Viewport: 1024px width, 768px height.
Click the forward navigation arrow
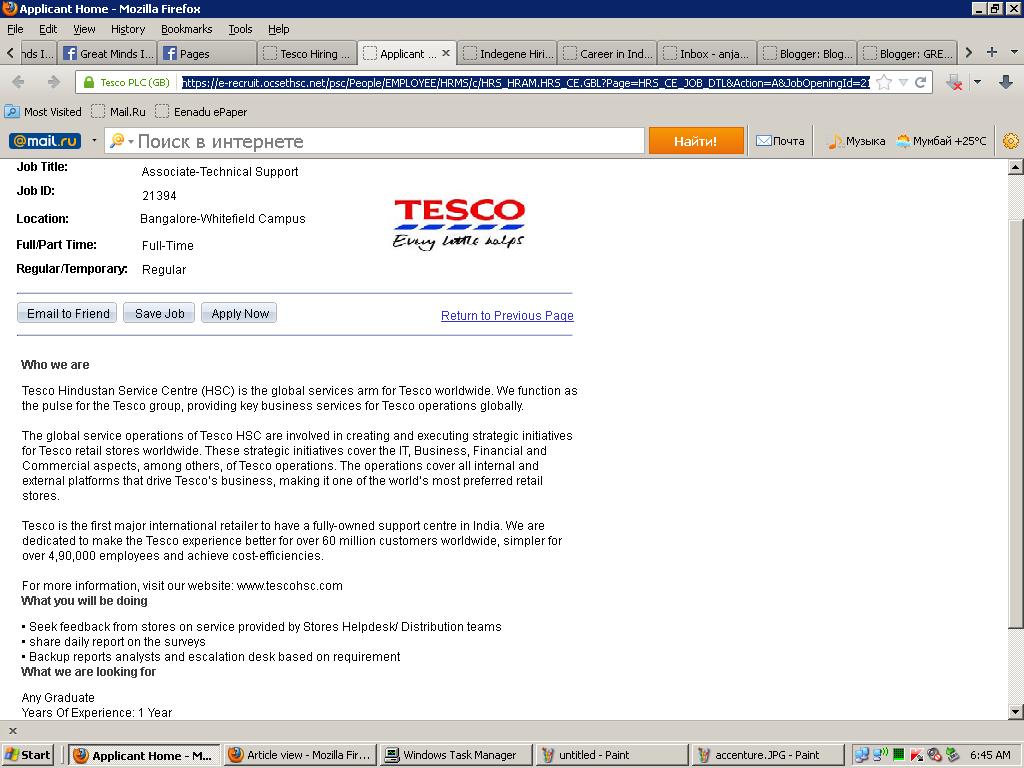pyautogui.click(x=54, y=82)
